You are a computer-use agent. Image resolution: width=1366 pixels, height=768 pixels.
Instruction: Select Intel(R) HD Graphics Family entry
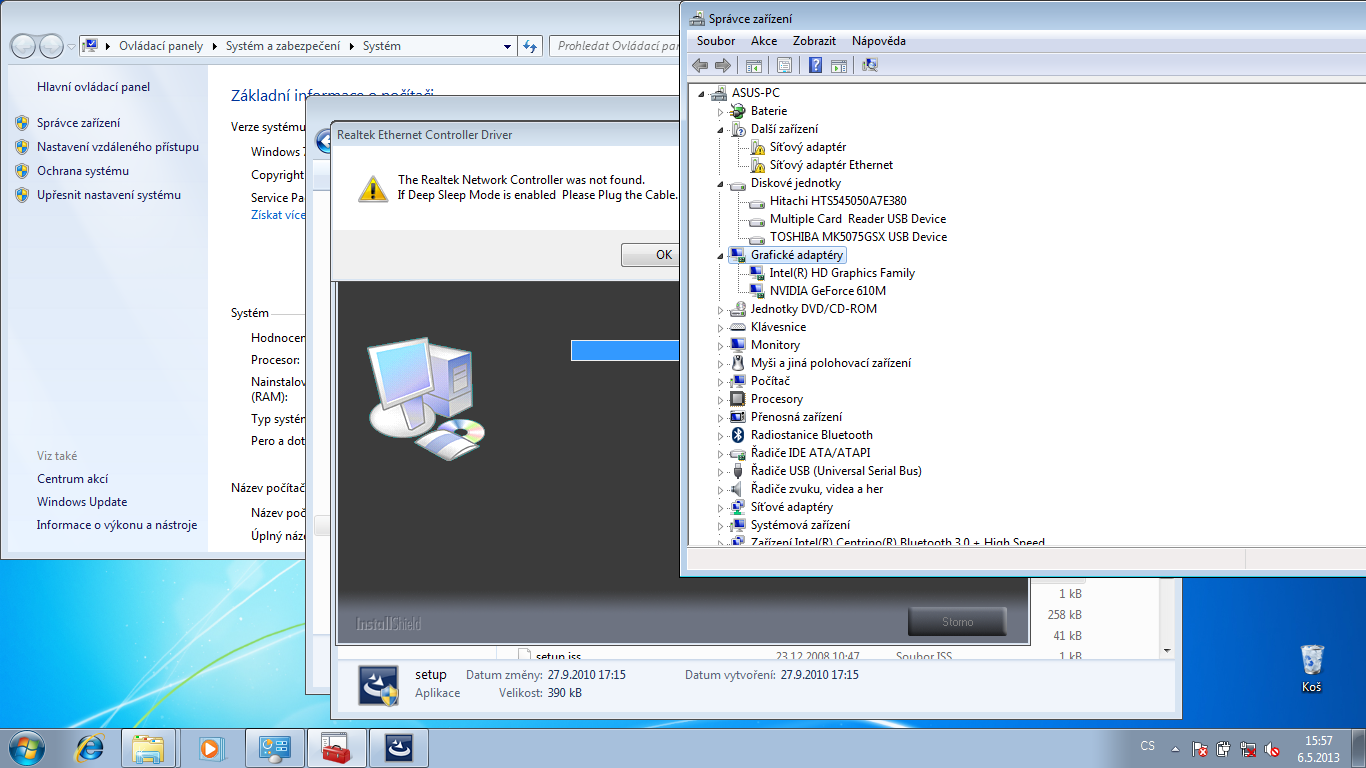tap(842, 273)
